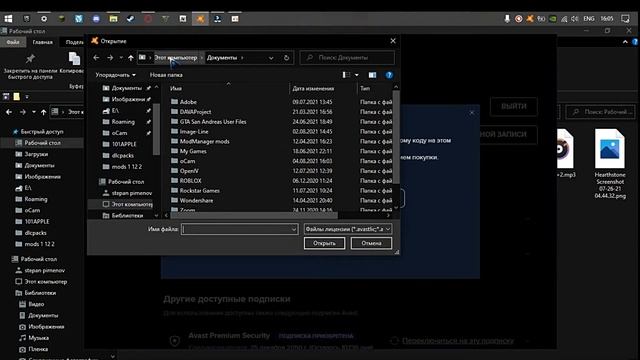The width and height of the screenshot is (640, 360).
Task: Select the Rockstar Games folder
Action: pyautogui.click(x=200, y=191)
